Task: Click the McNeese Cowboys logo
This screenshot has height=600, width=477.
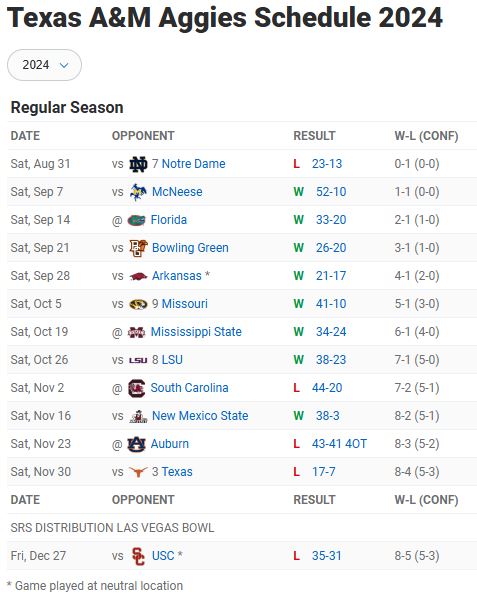Action: (138, 192)
